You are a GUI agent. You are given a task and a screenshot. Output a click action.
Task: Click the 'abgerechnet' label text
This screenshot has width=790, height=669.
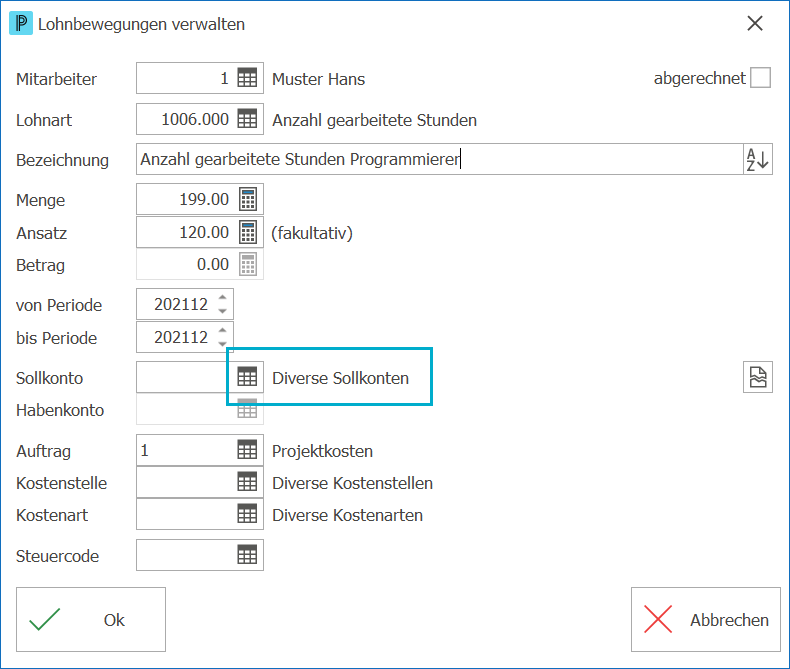[x=699, y=79]
